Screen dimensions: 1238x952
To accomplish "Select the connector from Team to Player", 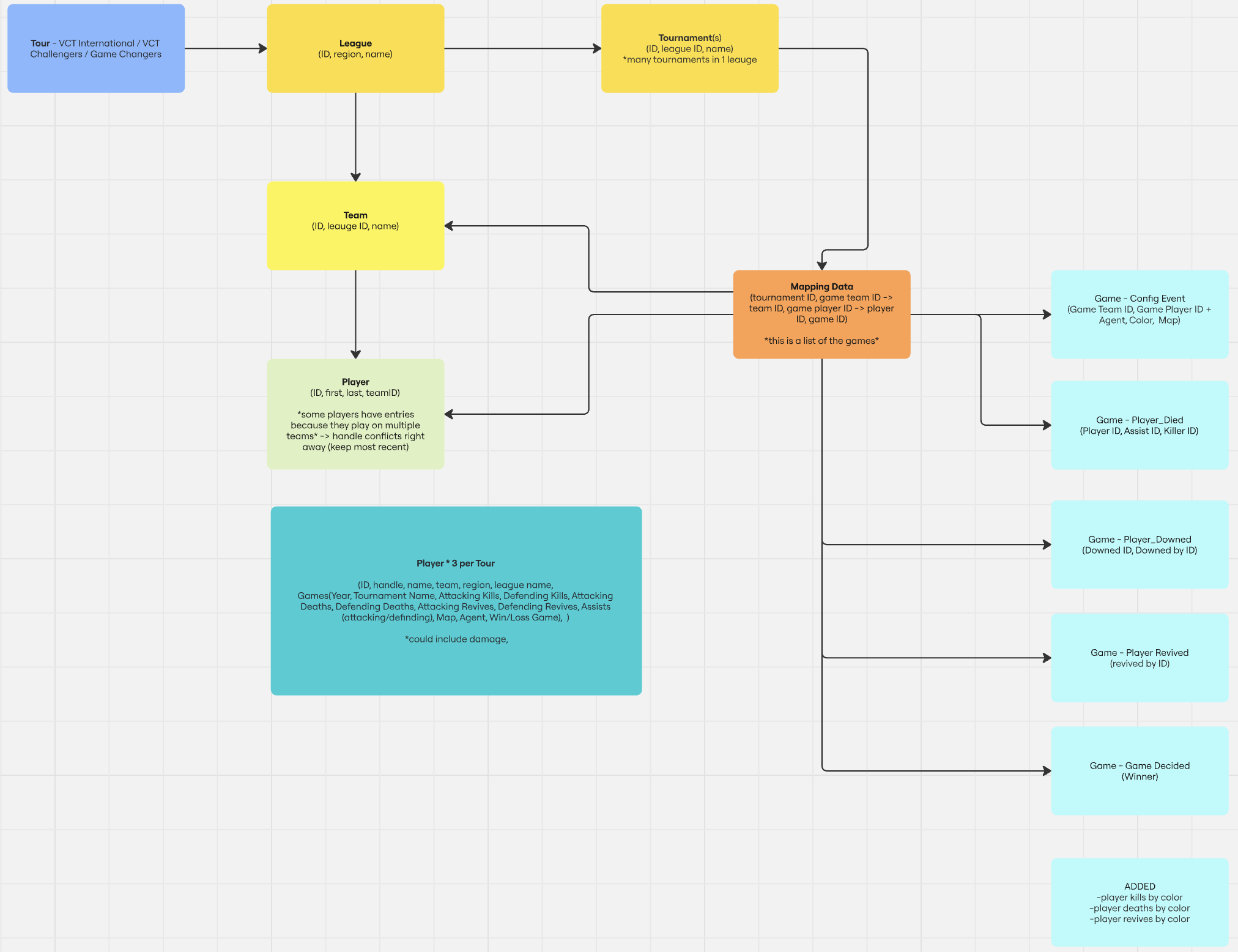I will [x=355, y=313].
